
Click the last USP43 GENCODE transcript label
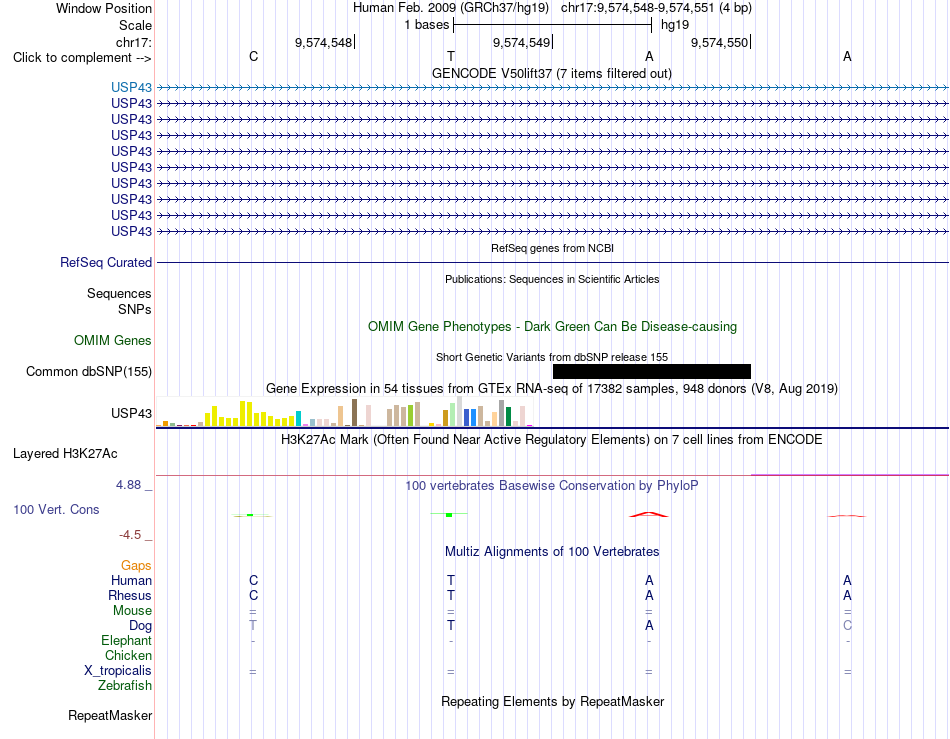[131, 231]
